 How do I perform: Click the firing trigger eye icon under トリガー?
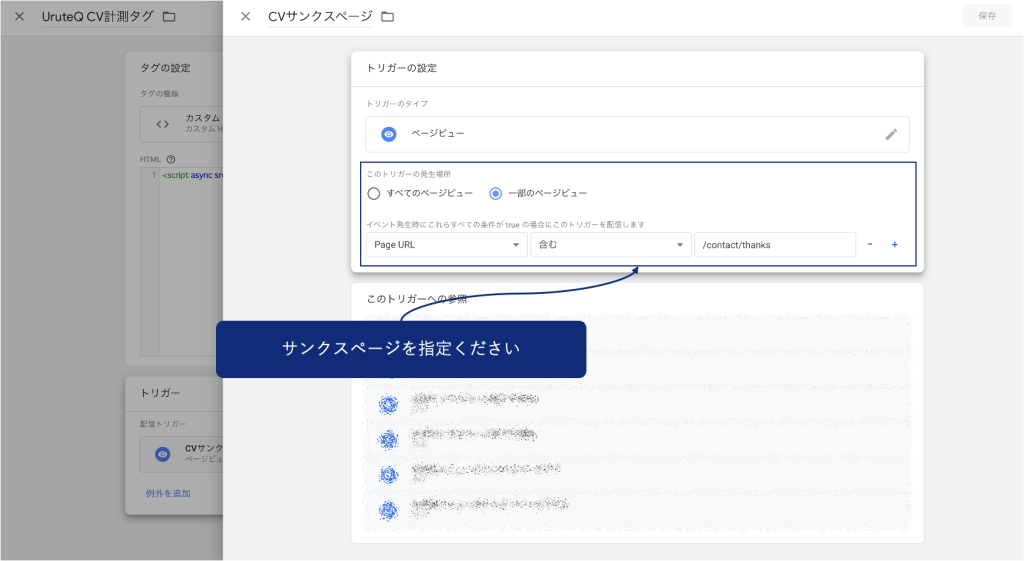pos(163,454)
